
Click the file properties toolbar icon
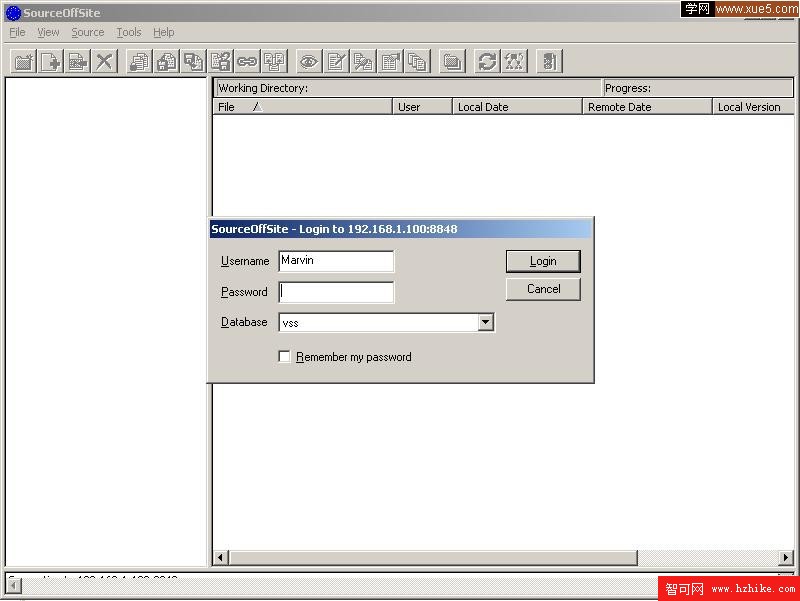tap(390, 62)
